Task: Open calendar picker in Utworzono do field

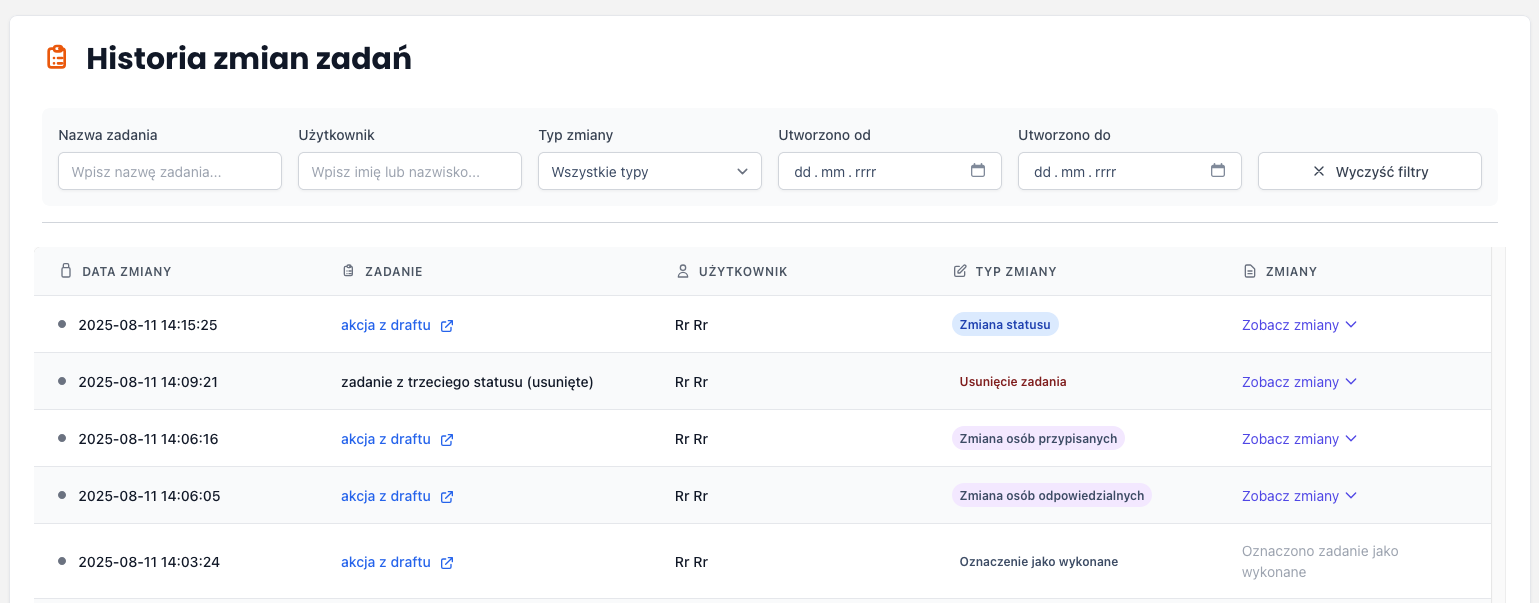Action: click(x=1217, y=171)
